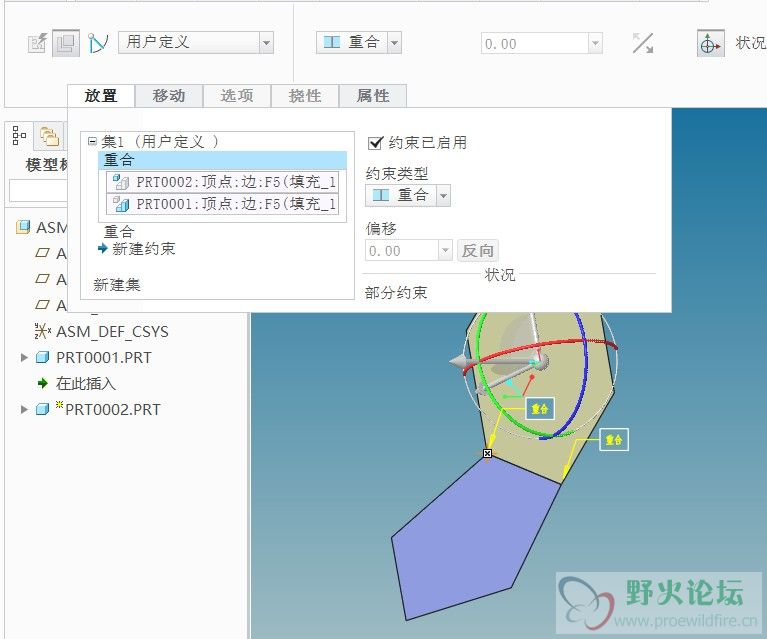The height and width of the screenshot is (639, 767).
Task: Select the second 重合 constraint entry
Action: point(119,231)
